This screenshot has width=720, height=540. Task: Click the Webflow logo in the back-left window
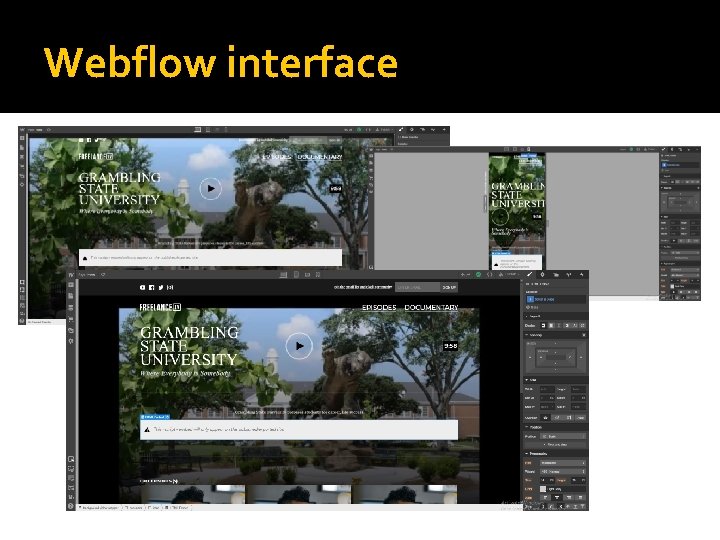click(22, 130)
